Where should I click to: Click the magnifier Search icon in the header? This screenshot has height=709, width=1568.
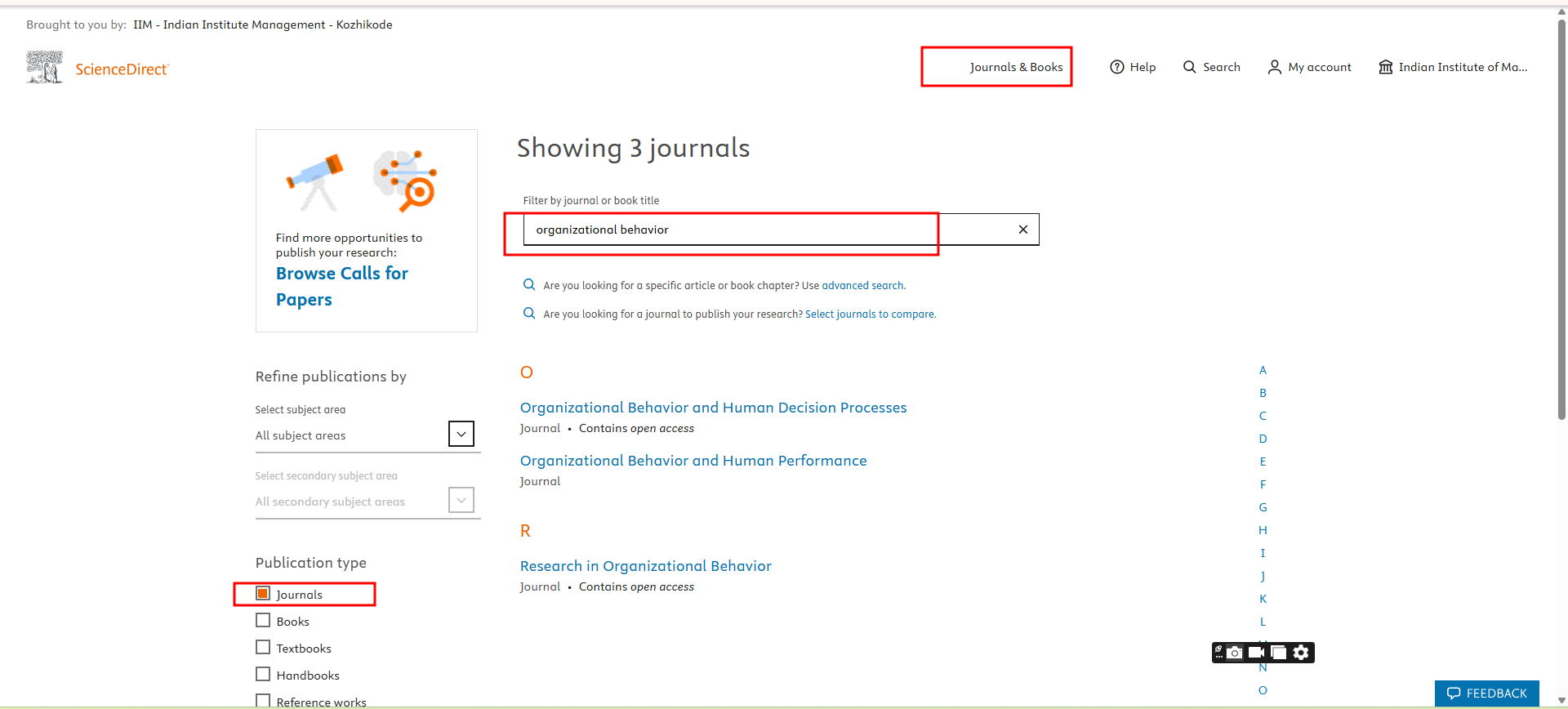[x=1190, y=67]
